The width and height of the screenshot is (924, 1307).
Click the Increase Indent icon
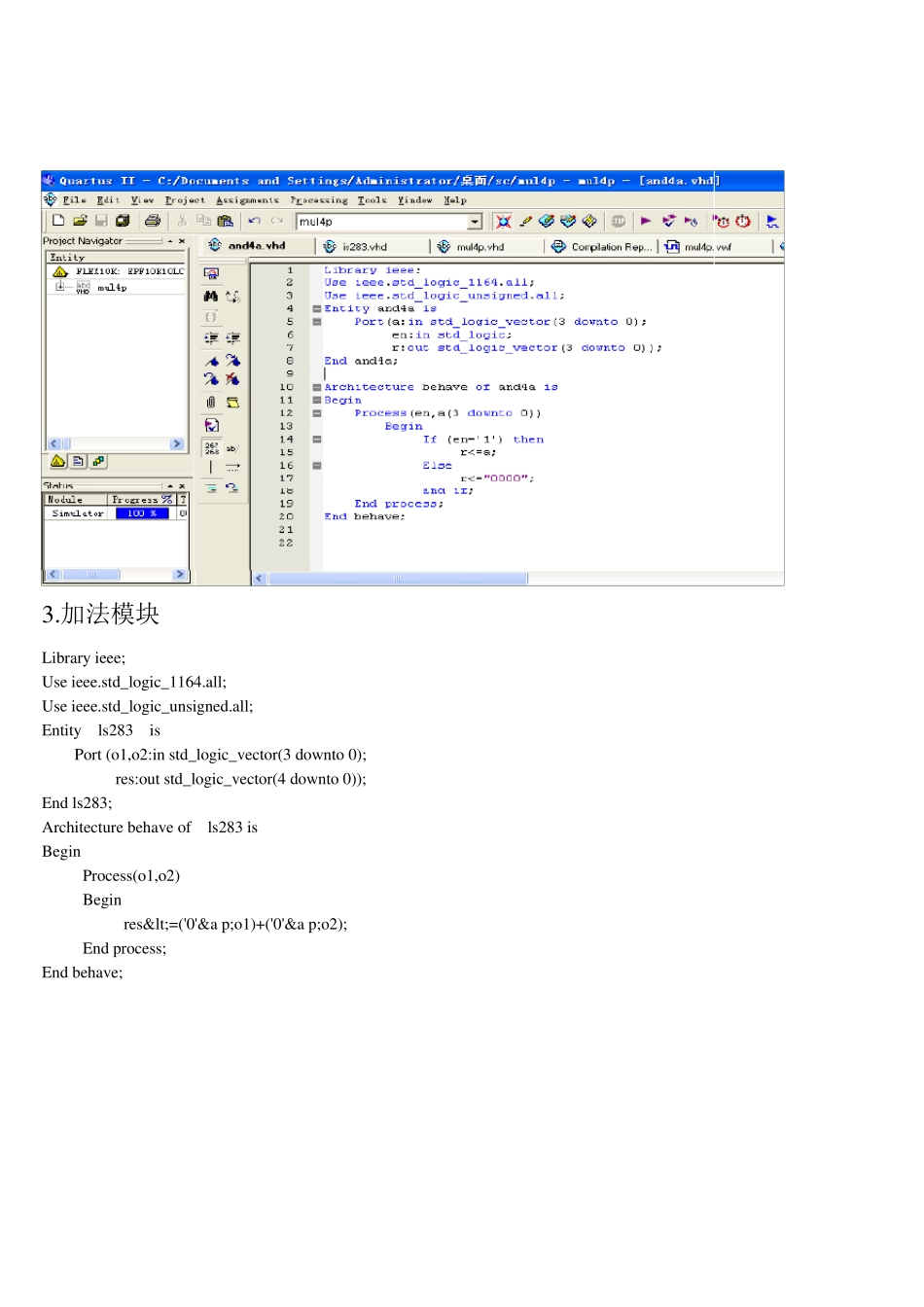coord(211,338)
